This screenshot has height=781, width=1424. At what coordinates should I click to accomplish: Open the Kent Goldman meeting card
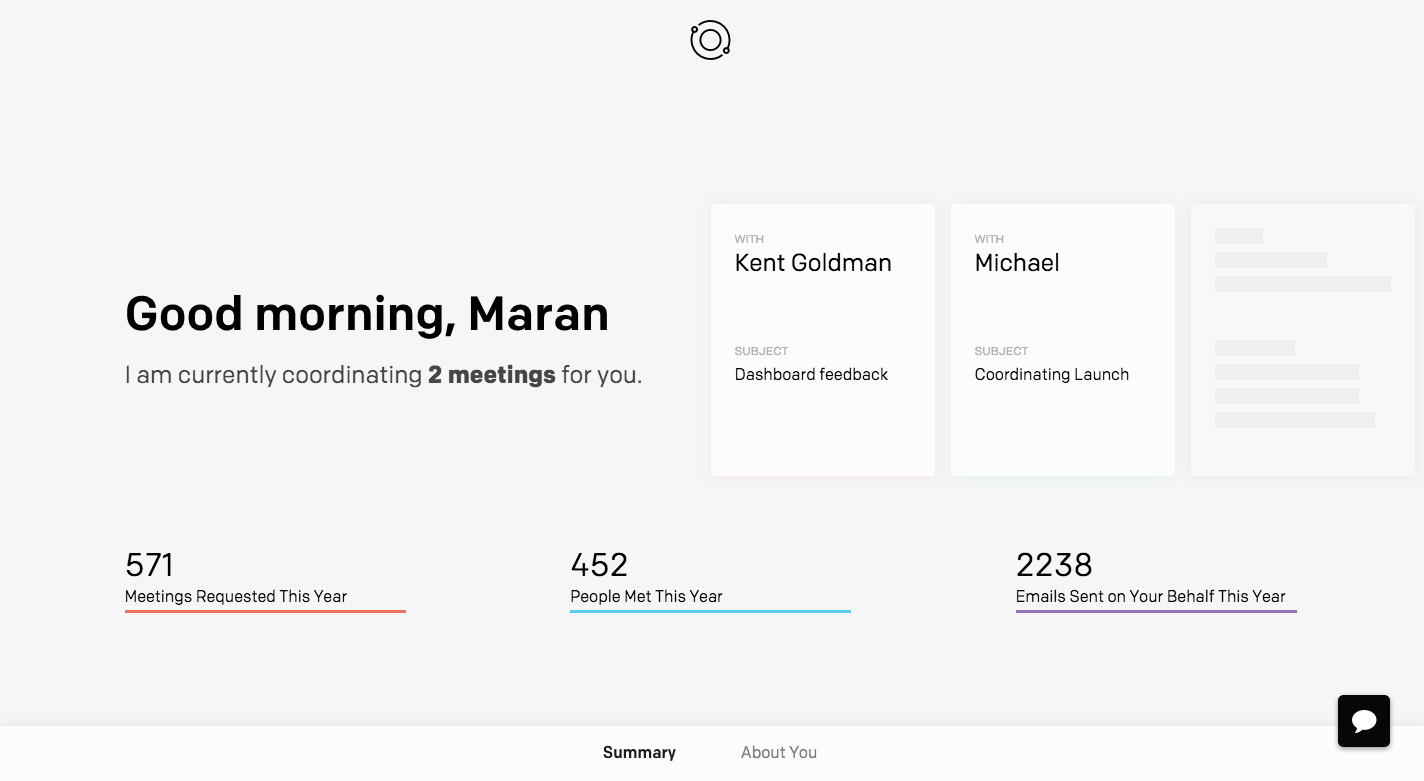point(823,340)
